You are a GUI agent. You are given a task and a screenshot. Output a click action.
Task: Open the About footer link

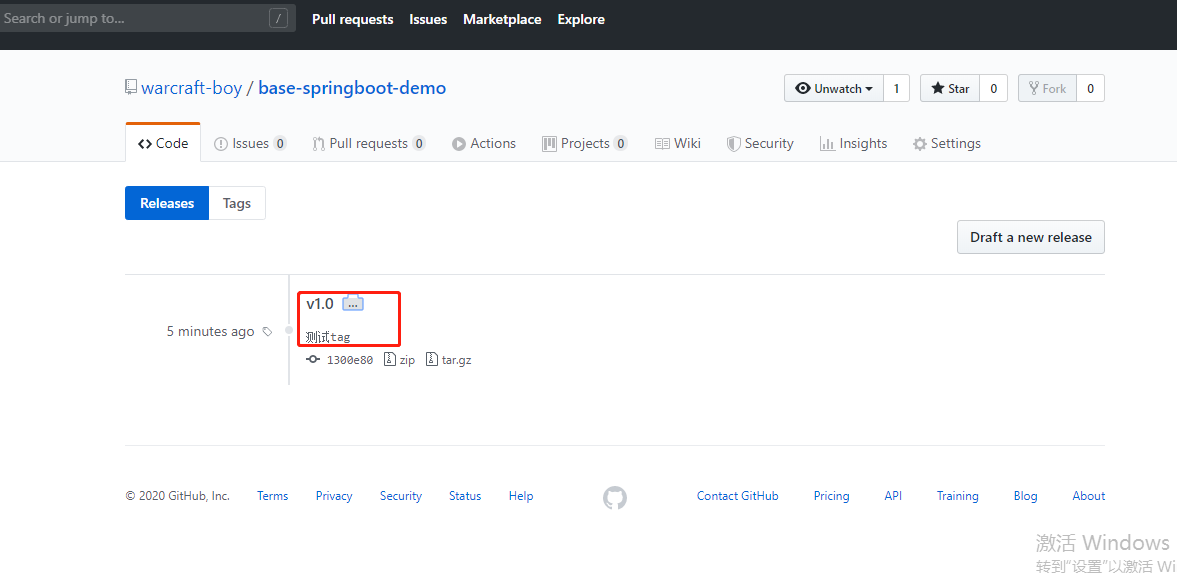(1088, 496)
